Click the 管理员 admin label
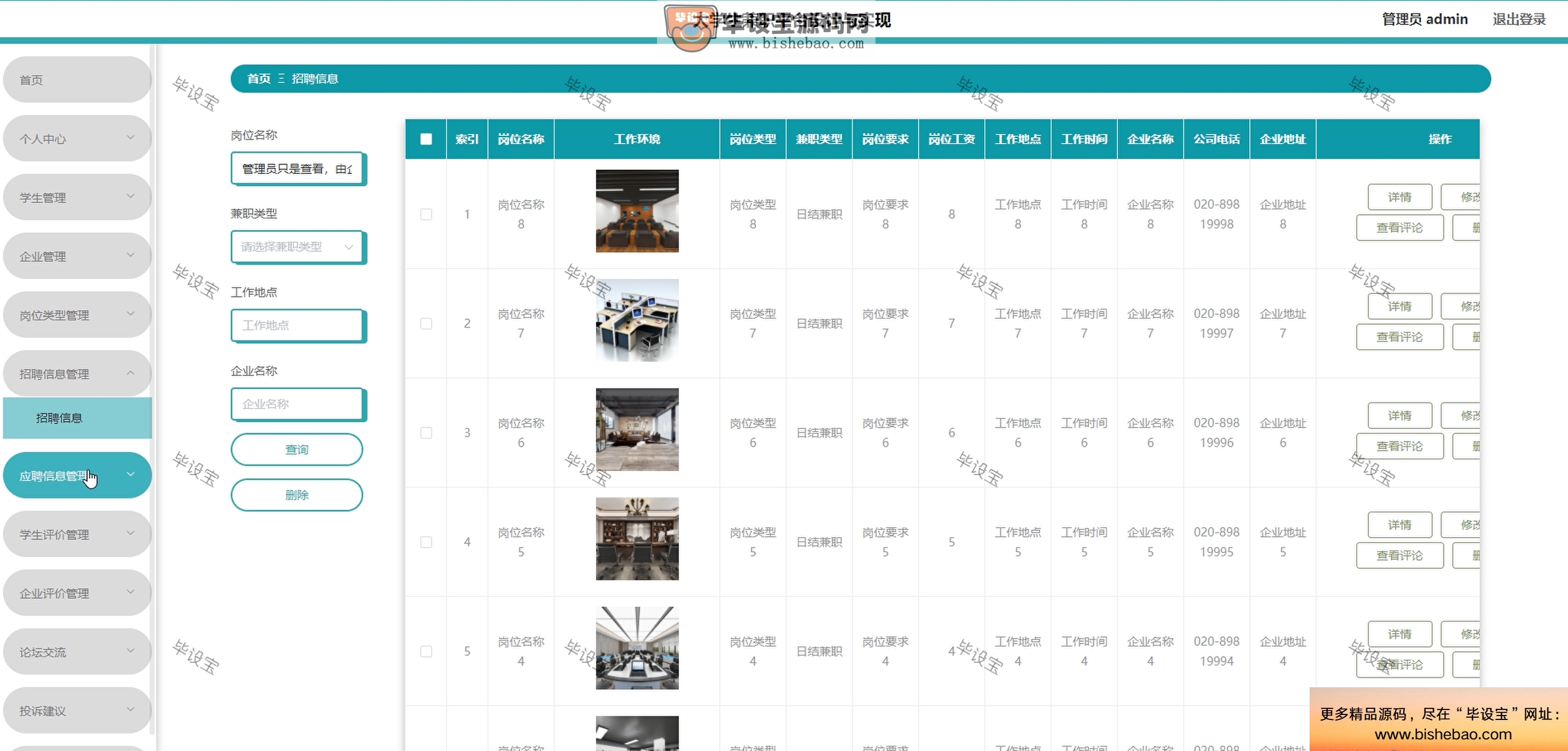 1425,19
